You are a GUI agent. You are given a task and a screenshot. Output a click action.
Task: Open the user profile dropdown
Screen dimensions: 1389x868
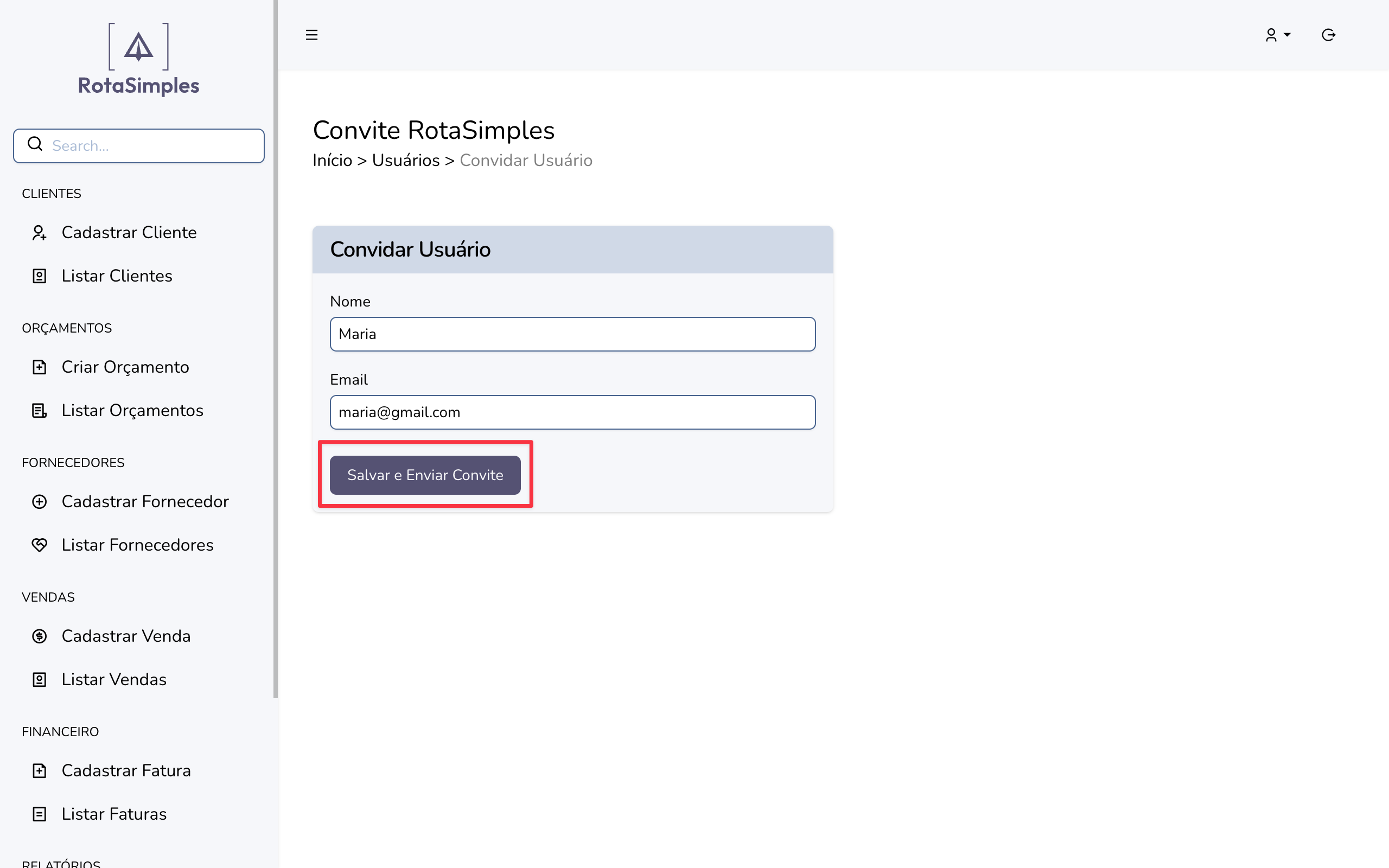click(1277, 35)
